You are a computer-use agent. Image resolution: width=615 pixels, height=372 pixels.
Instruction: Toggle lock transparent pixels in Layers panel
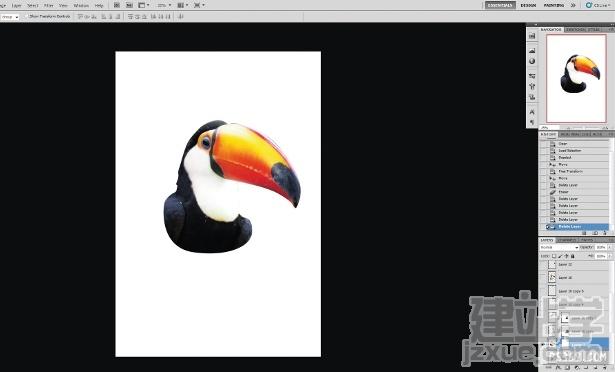coord(554,256)
